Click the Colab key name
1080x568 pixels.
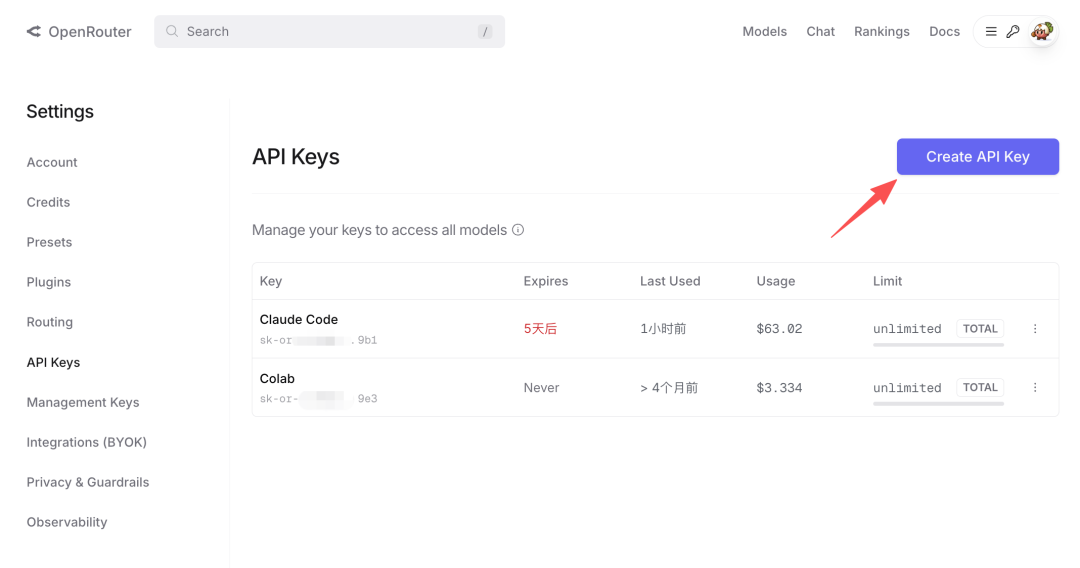click(277, 379)
